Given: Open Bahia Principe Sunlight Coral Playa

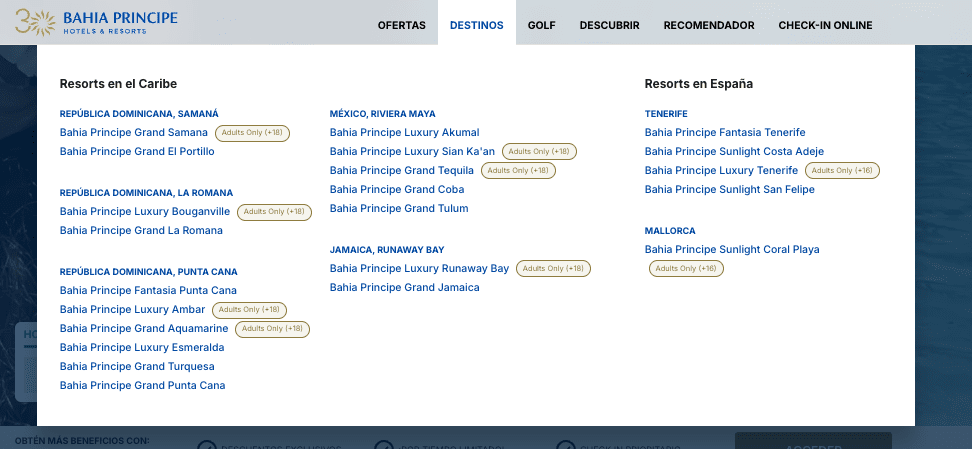Looking at the screenshot, I should click(x=732, y=250).
